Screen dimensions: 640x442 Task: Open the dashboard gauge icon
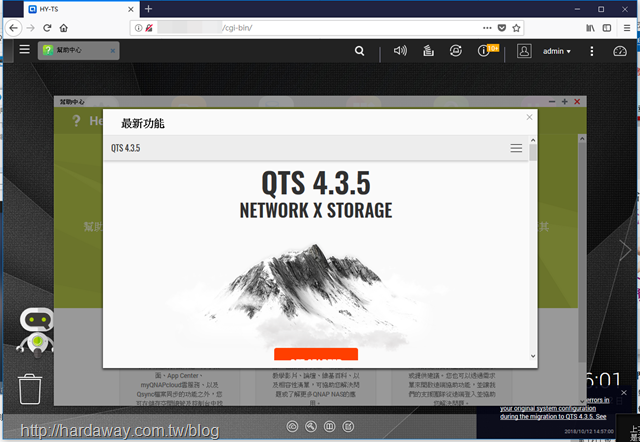point(620,51)
